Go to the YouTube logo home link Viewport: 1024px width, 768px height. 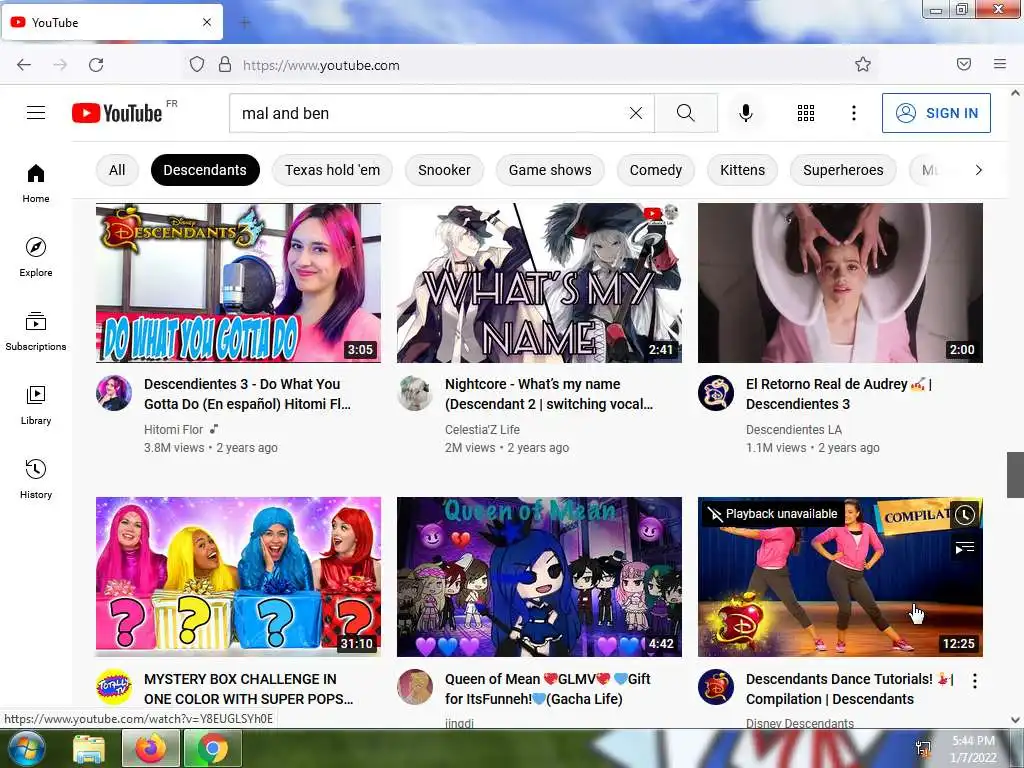[x=117, y=113]
